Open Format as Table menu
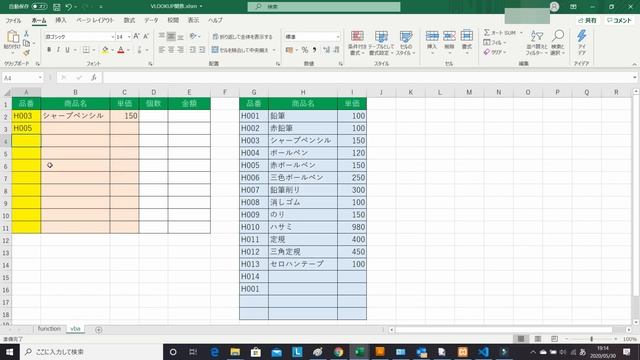Viewport: 640px width, 360px height. click(381, 43)
